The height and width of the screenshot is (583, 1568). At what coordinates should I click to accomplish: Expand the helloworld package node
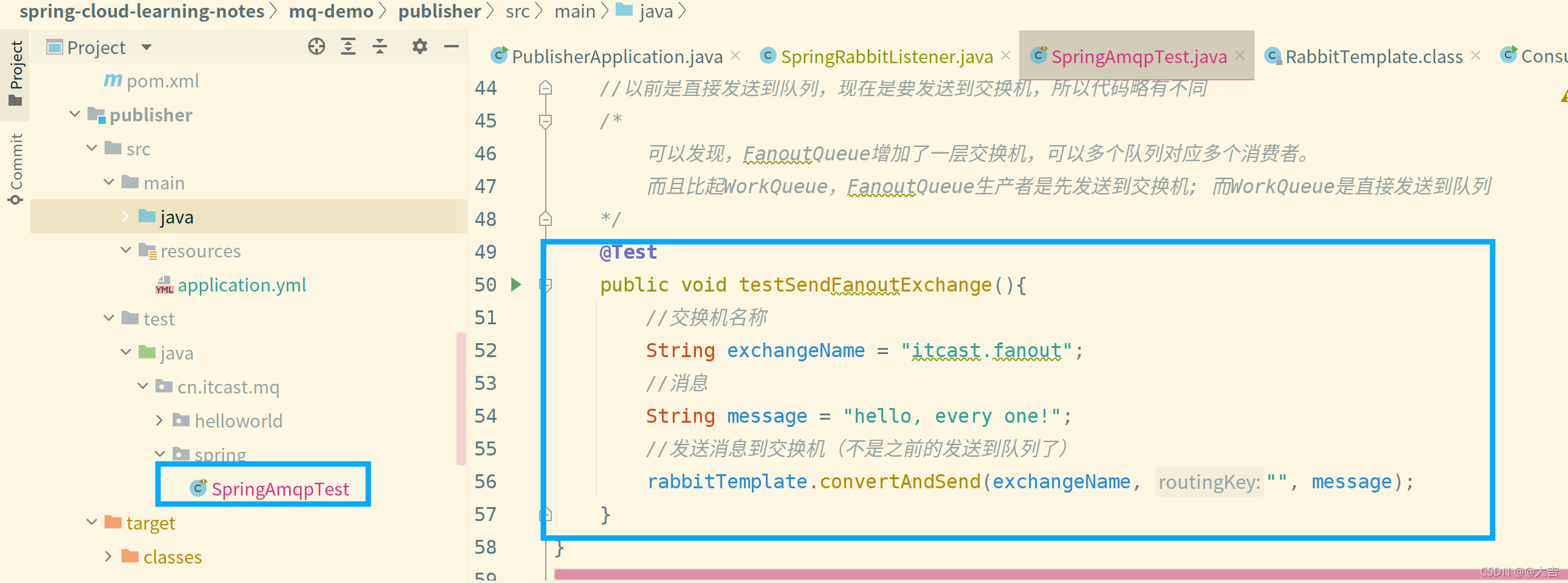[159, 420]
